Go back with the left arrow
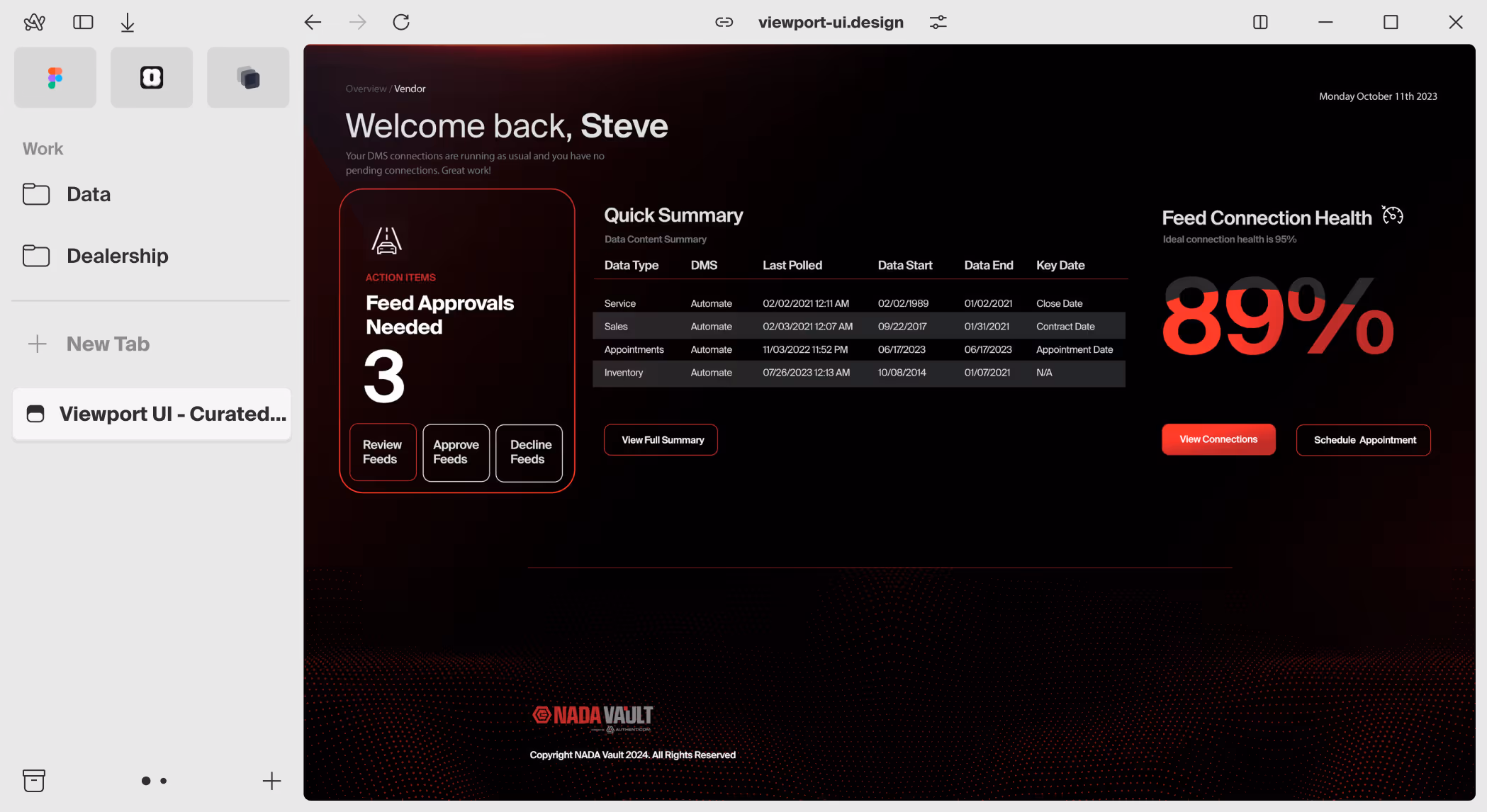Viewport: 1487px width, 812px height. [313, 23]
